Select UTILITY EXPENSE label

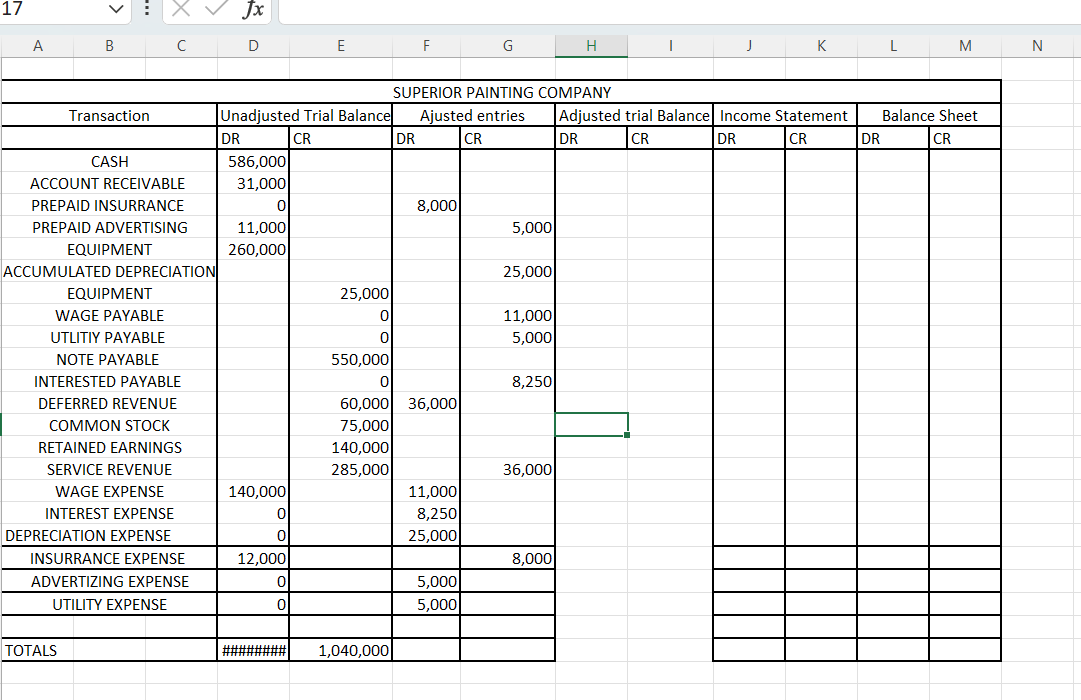[x=110, y=605]
